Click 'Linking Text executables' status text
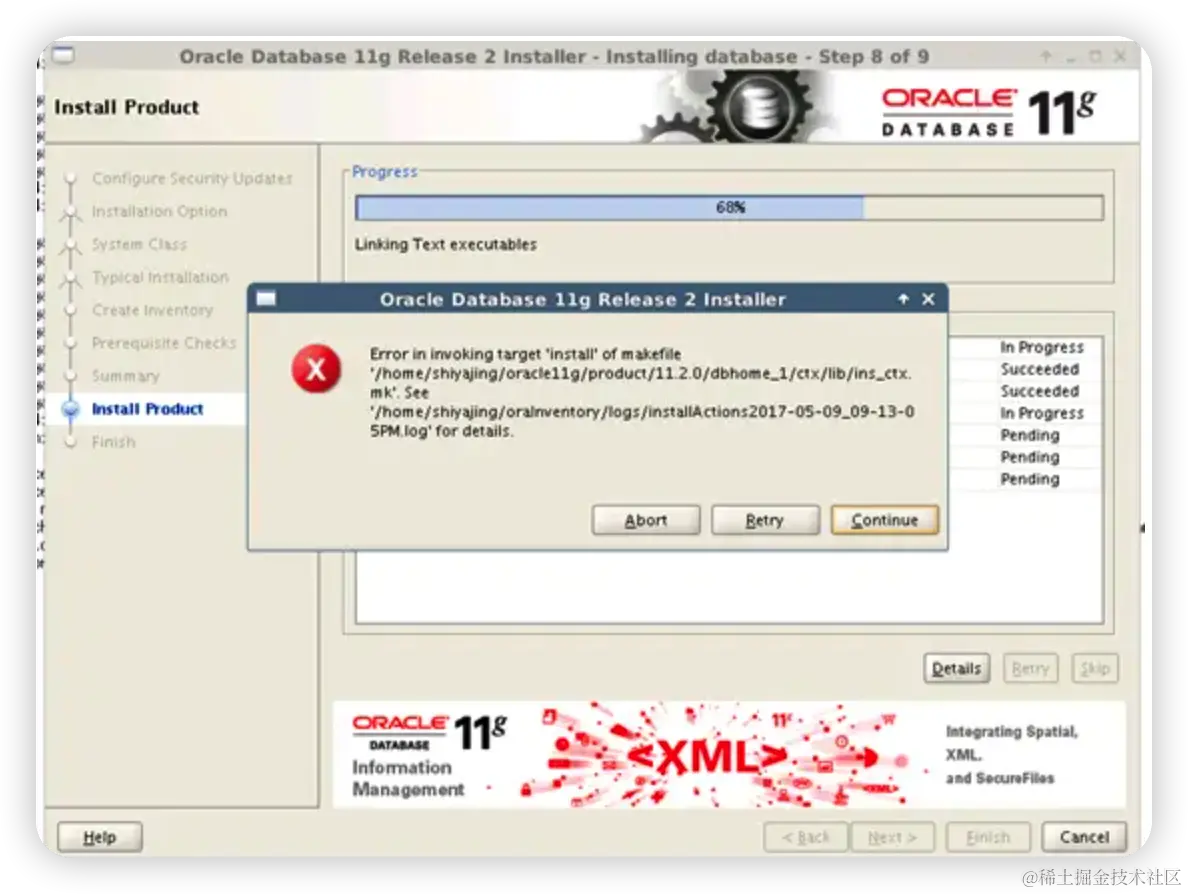1188x894 pixels. pyautogui.click(x=446, y=245)
